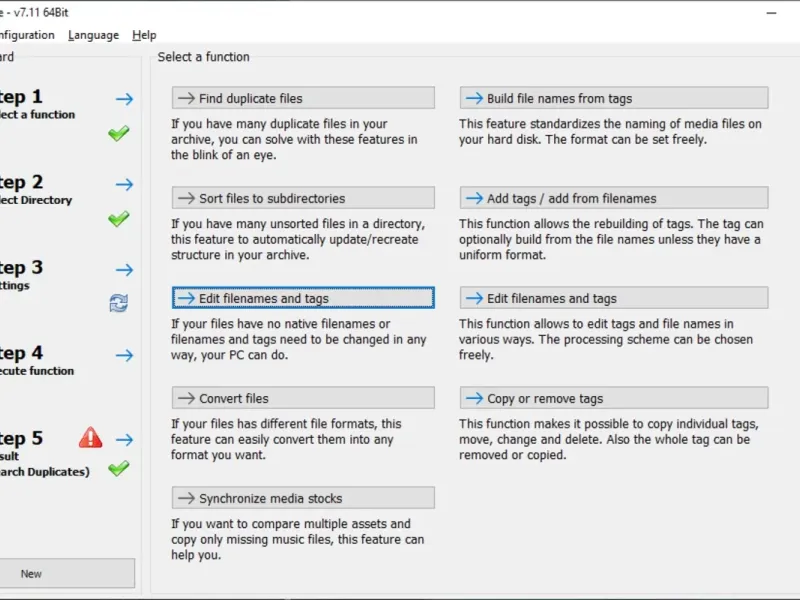Pick Build file names from tags
The image size is (800, 600).
[614, 98]
